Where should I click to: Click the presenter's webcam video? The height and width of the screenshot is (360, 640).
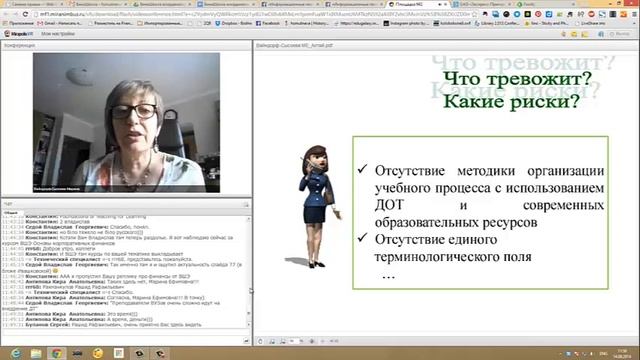(127, 122)
